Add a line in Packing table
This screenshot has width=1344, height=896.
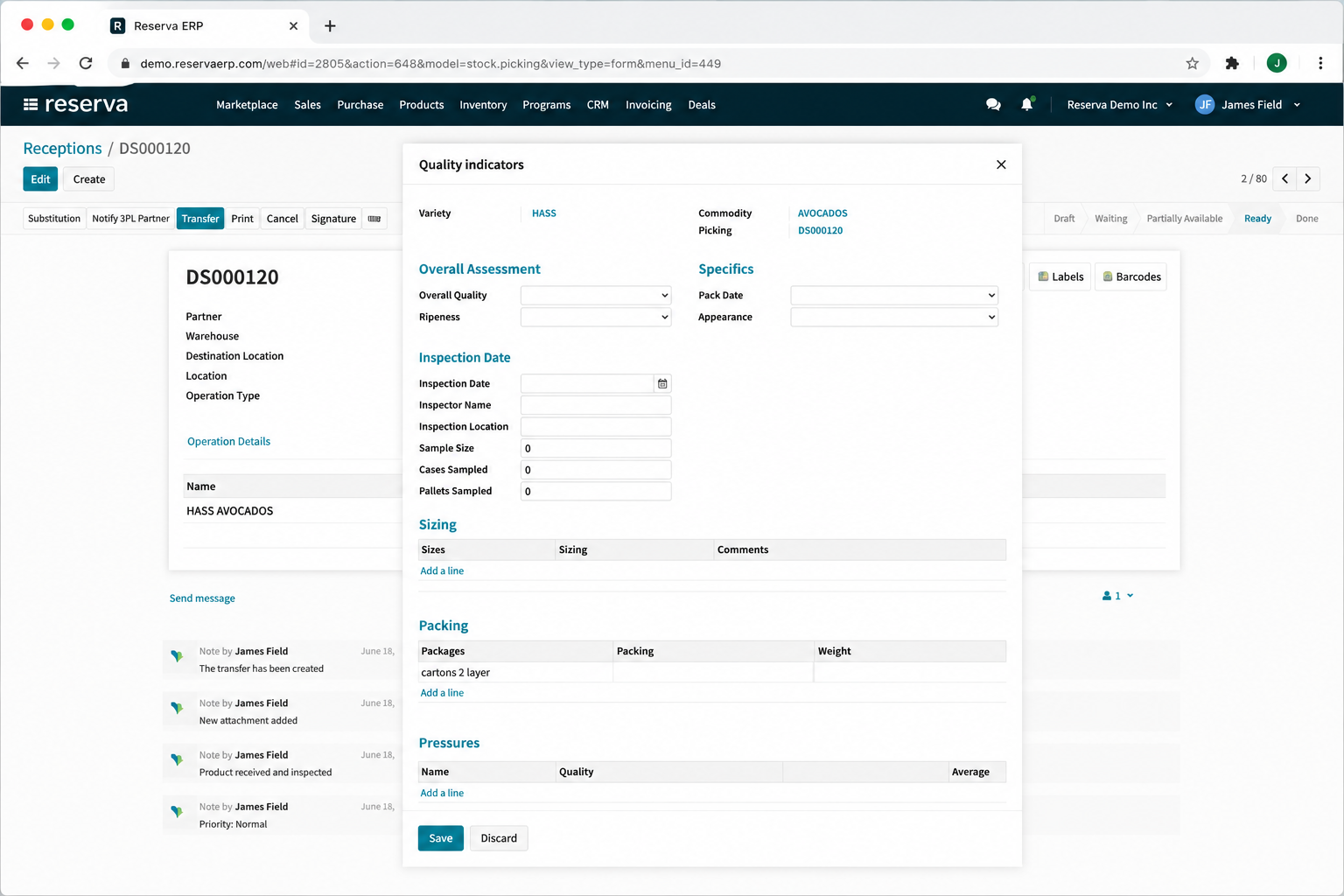point(442,692)
